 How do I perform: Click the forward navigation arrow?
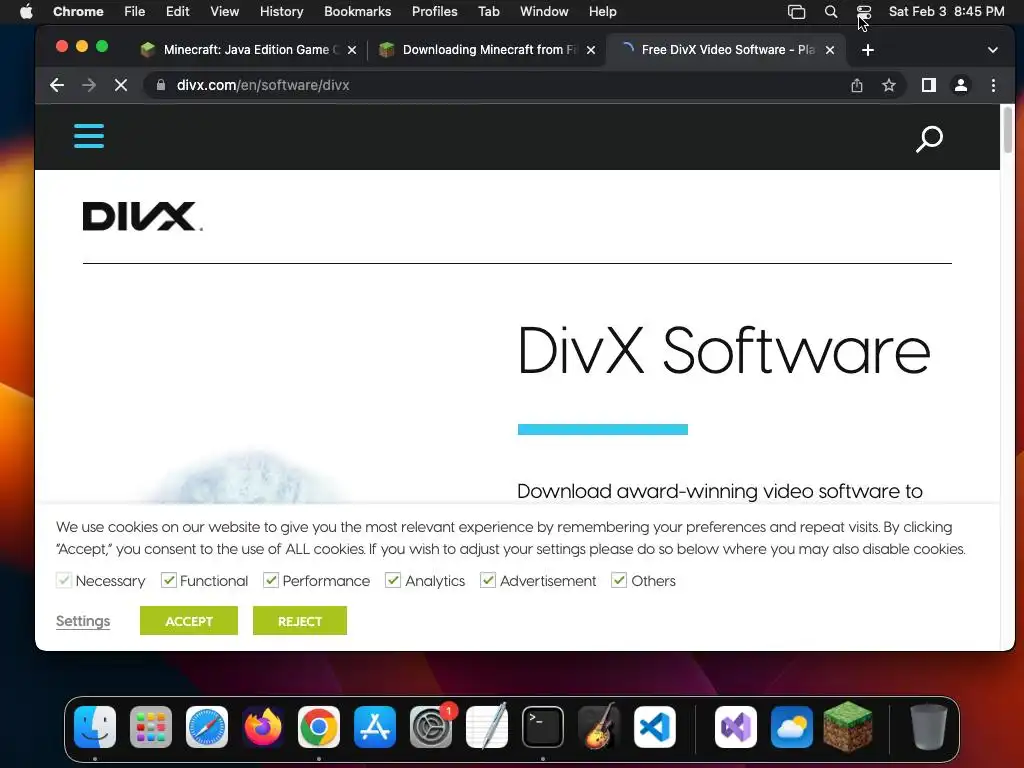(89, 85)
